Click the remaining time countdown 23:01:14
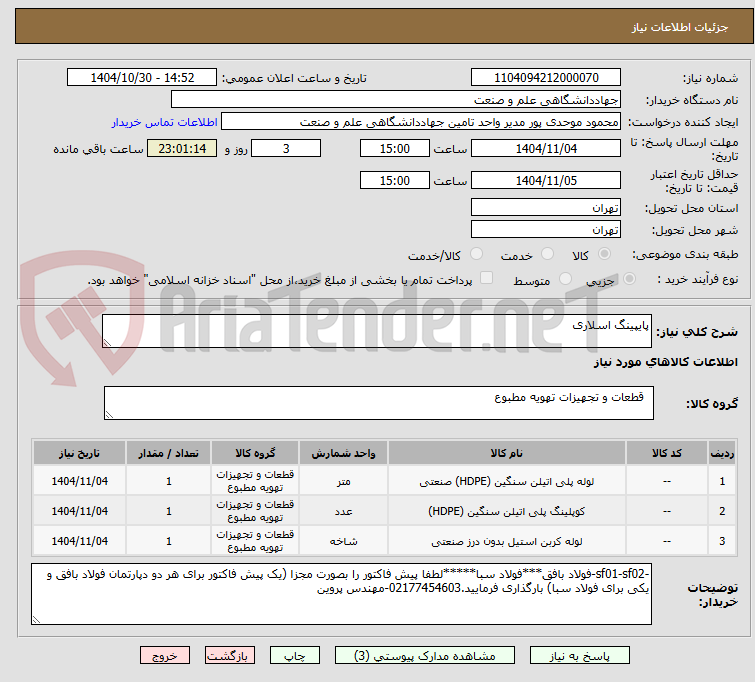This screenshot has height=682, width=755. click(182, 148)
